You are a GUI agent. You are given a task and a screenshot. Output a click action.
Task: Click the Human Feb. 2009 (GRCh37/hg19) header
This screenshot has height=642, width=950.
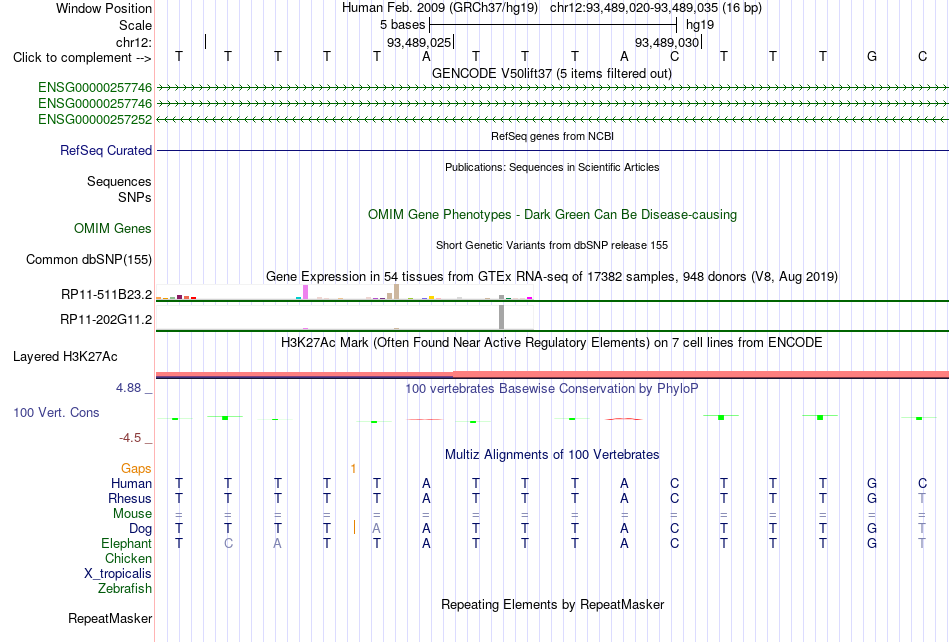click(439, 8)
